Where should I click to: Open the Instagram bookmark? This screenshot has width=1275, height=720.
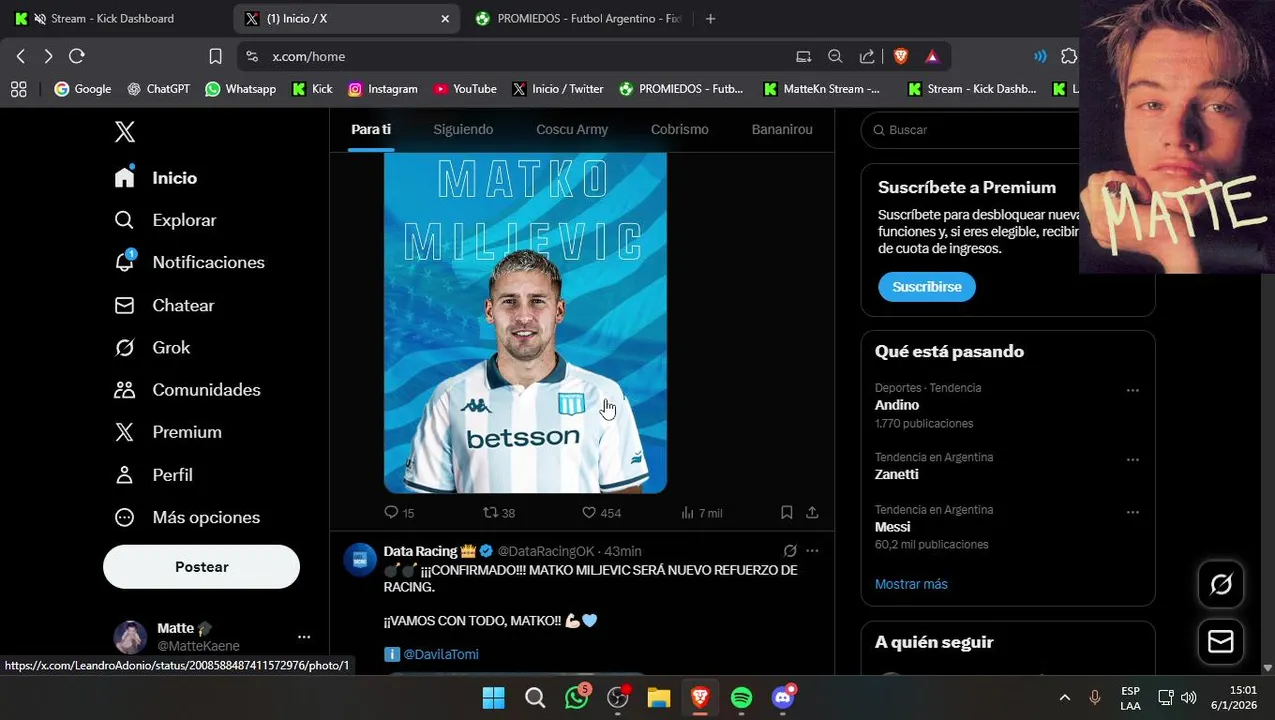click(382, 89)
